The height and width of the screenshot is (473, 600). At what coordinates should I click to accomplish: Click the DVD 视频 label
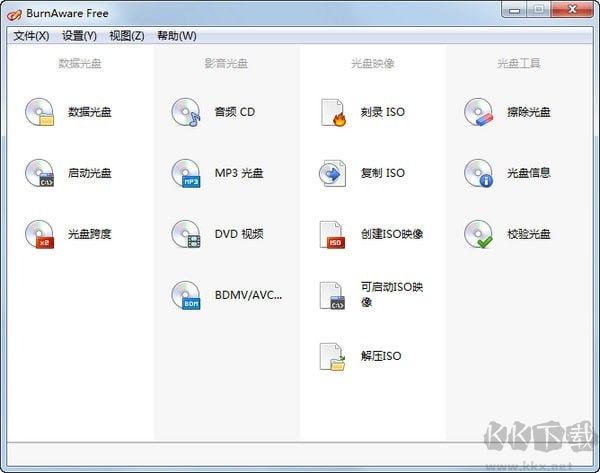239,234
